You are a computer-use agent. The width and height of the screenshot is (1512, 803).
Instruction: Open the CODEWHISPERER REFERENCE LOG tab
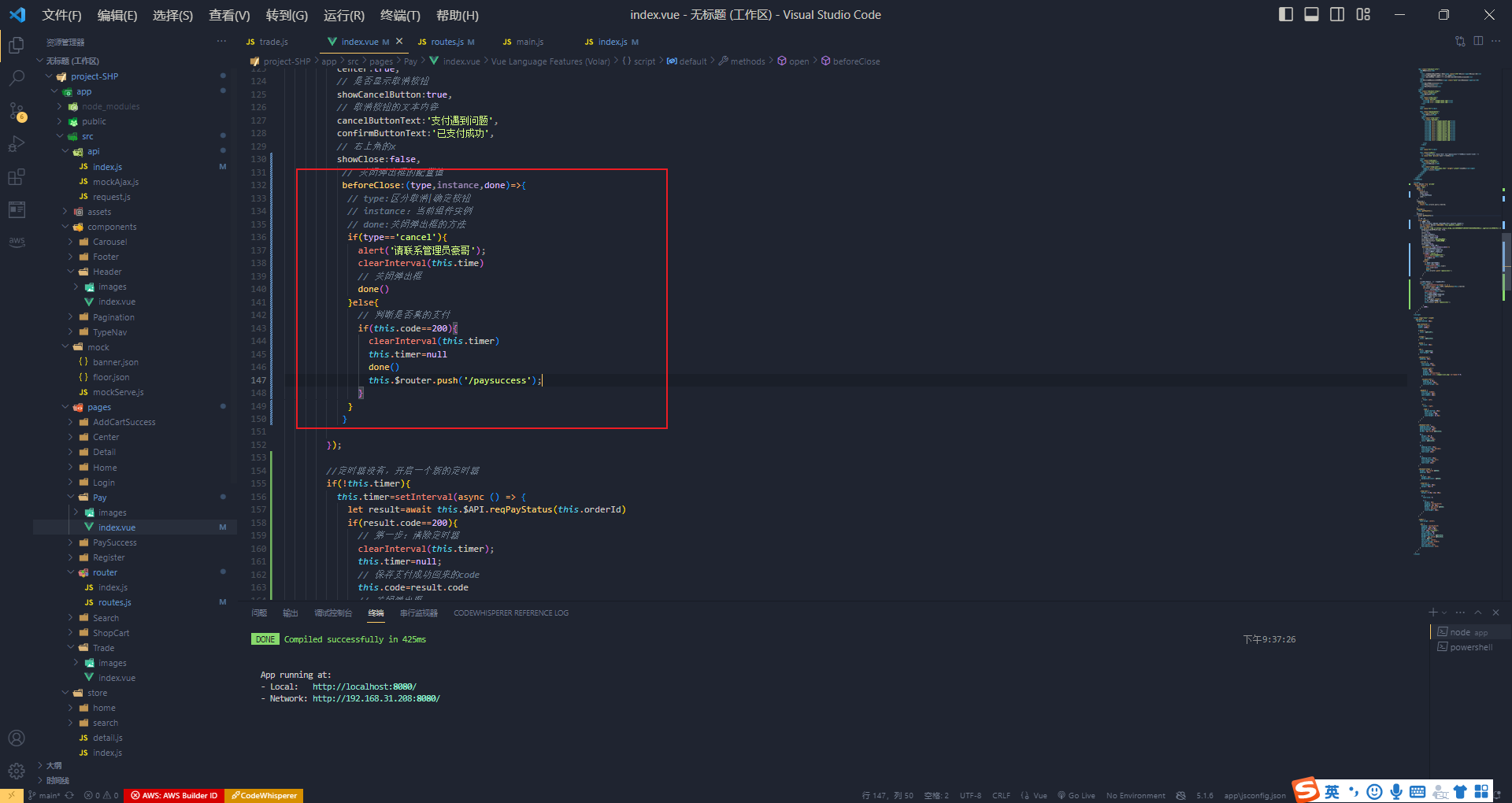[511, 612]
